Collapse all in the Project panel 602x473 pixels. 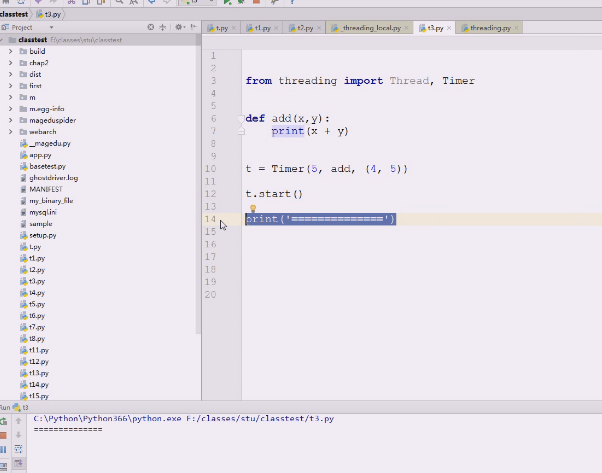pos(163,27)
